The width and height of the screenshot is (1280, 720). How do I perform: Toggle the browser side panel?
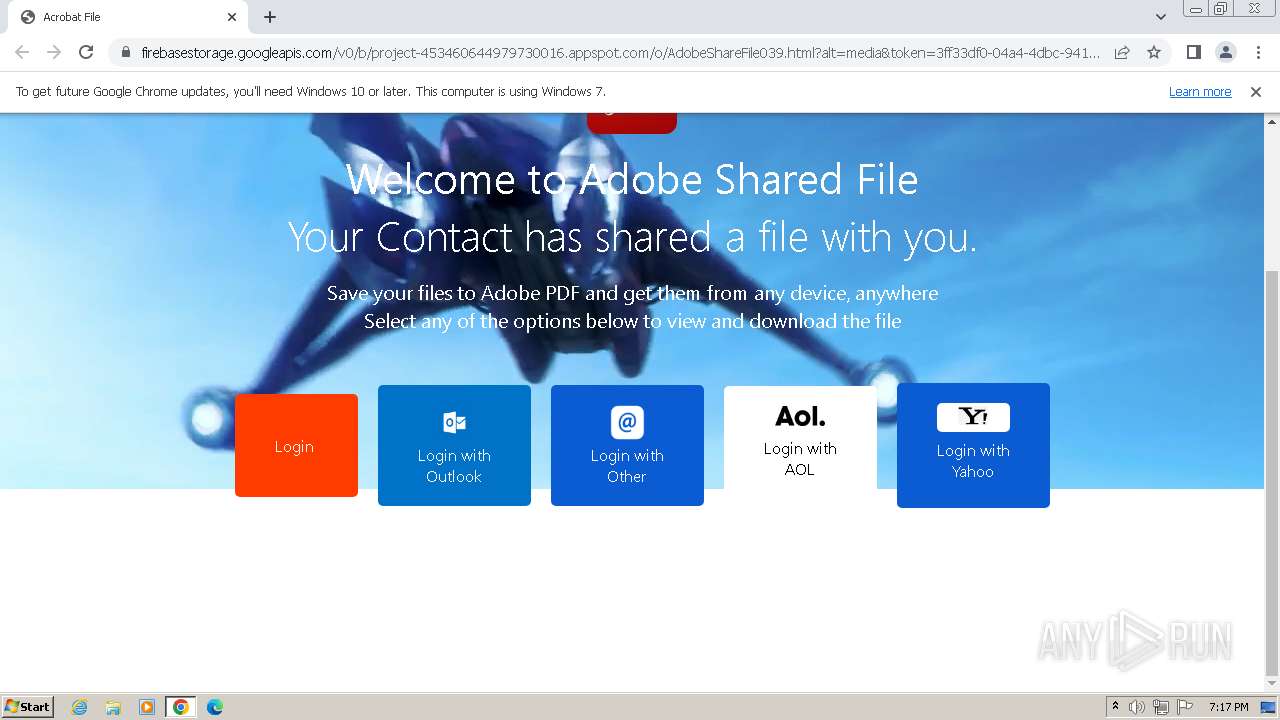[1193, 52]
